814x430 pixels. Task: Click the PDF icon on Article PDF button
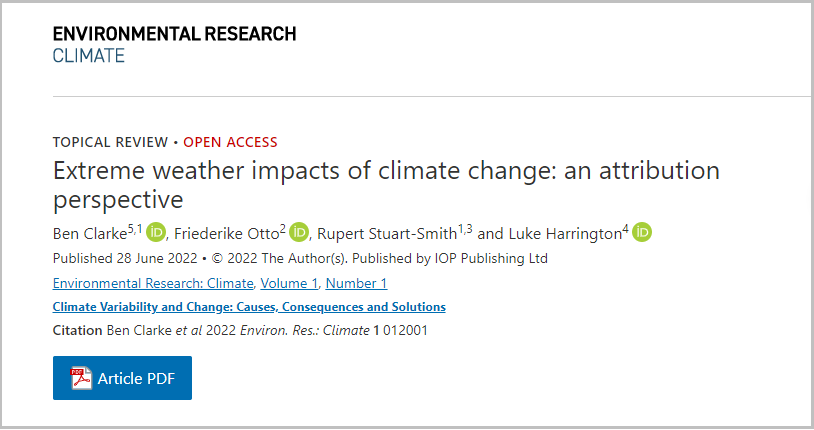coord(81,378)
